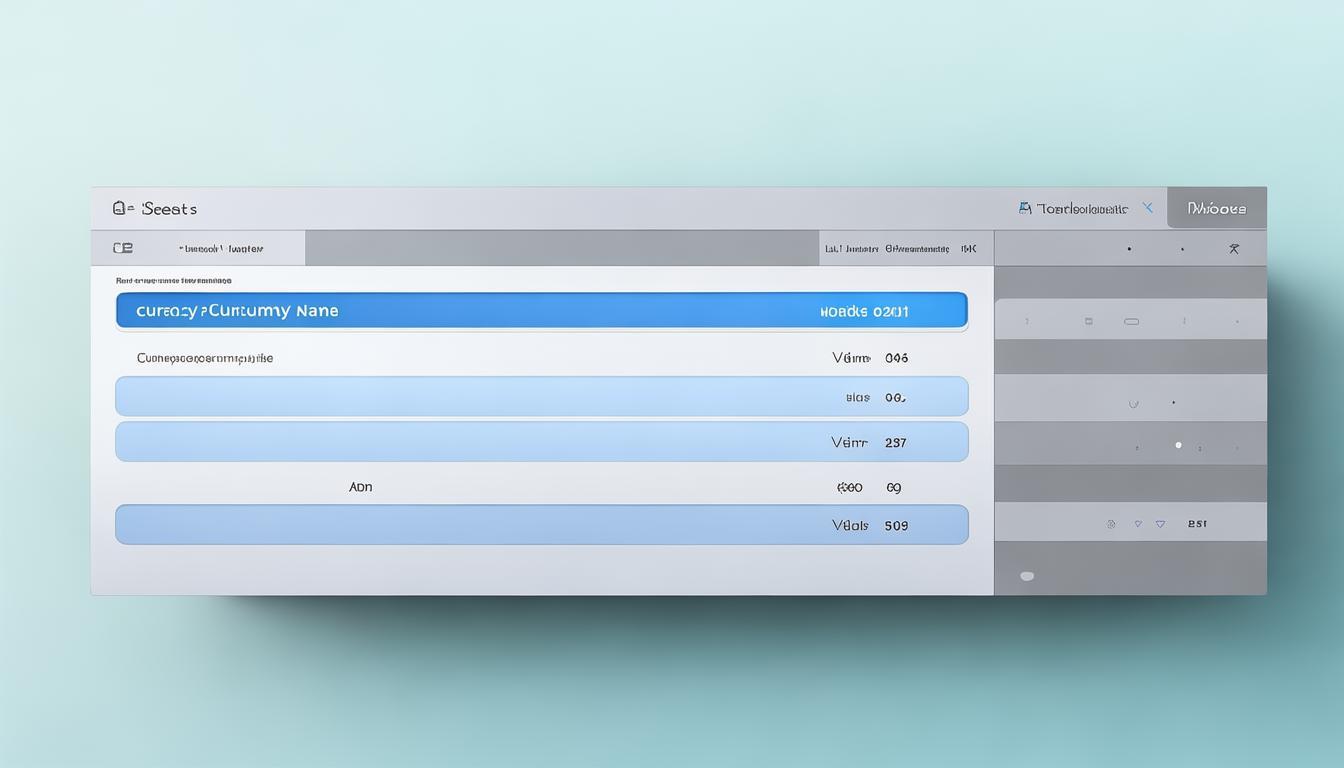Viewport: 1344px width, 768px height.
Task: Click the small square icon in right panel
Action: click(1088, 321)
